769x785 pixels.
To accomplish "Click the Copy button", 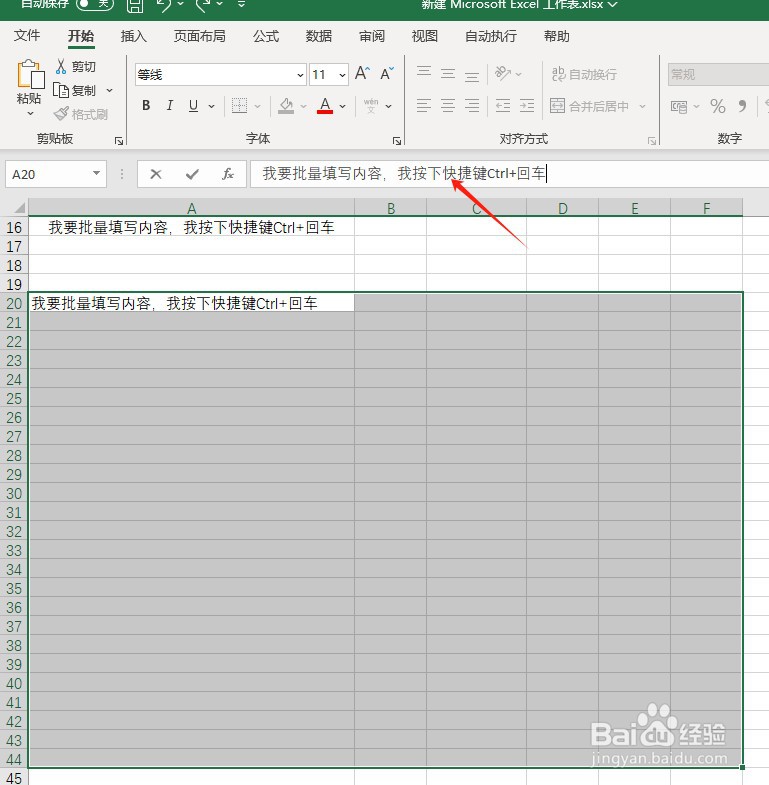I will [x=75, y=91].
